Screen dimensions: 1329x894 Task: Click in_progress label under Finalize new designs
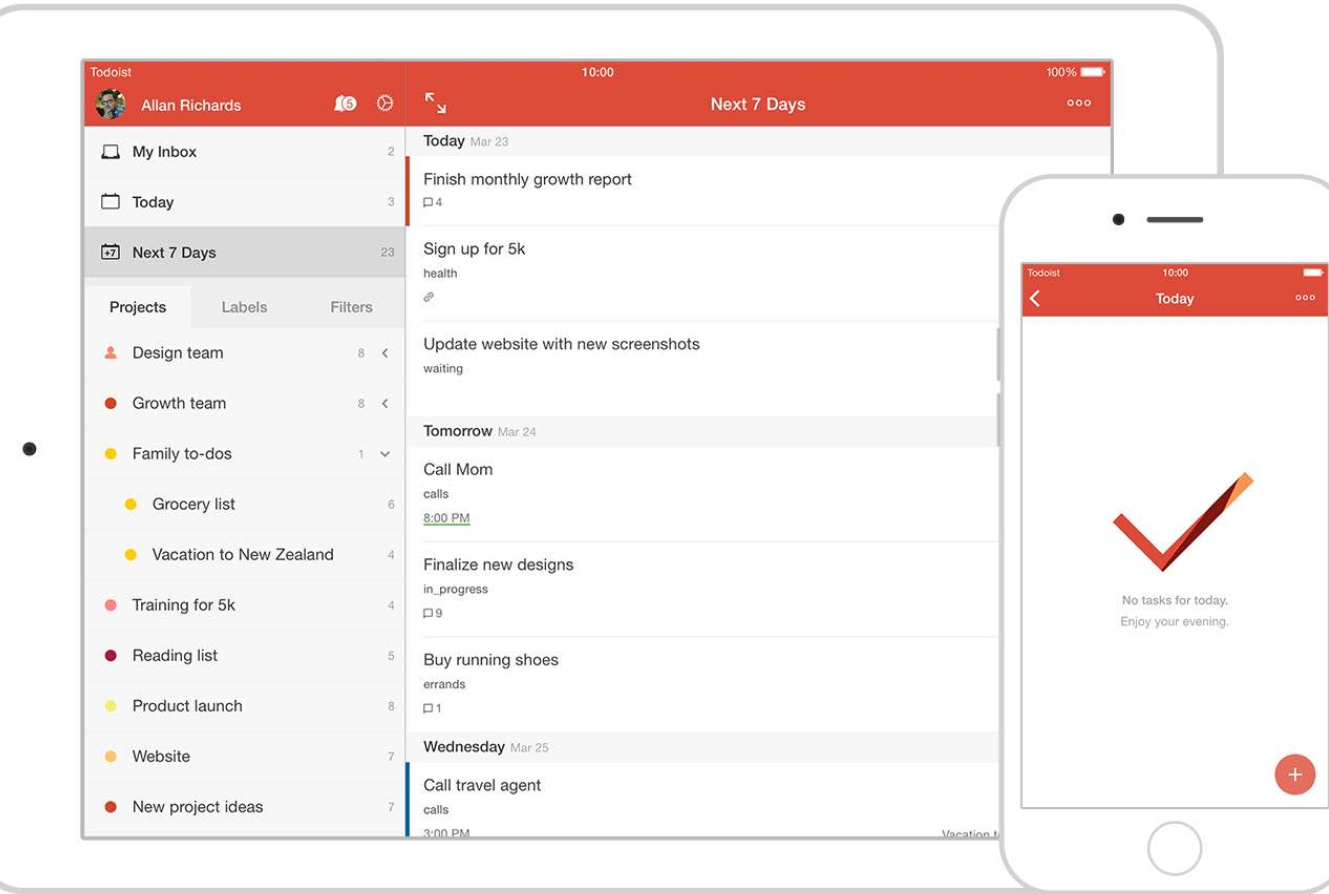coord(455,590)
